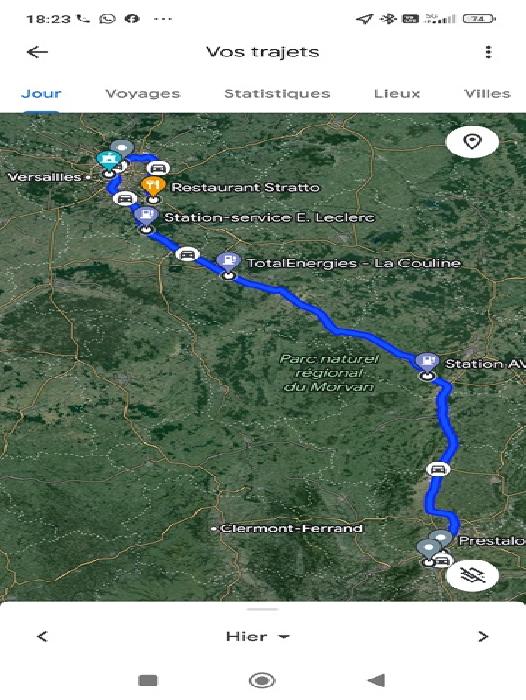This screenshot has height=700, width=526.
Task: Tap the Station-service E. Leclerc fuel pin
Action: click(x=146, y=217)
